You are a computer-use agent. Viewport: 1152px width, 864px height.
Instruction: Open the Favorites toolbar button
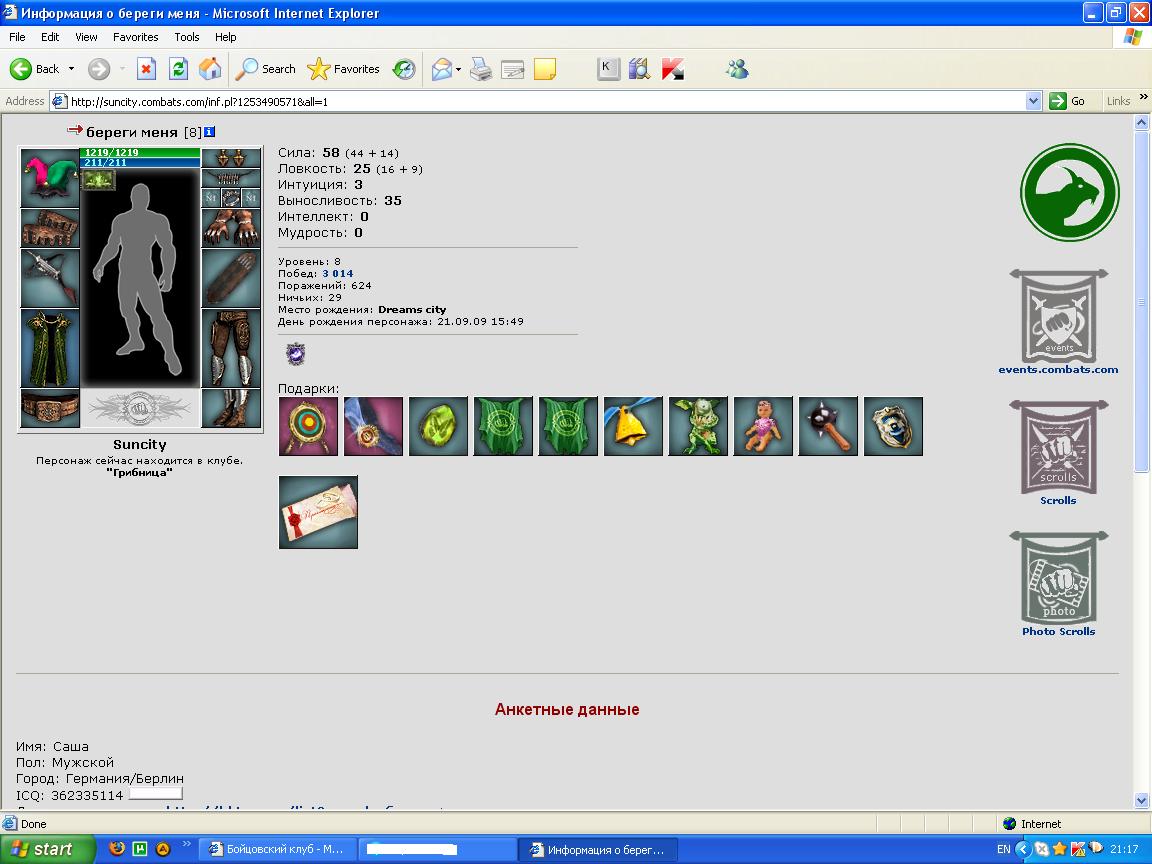[343, 69]
